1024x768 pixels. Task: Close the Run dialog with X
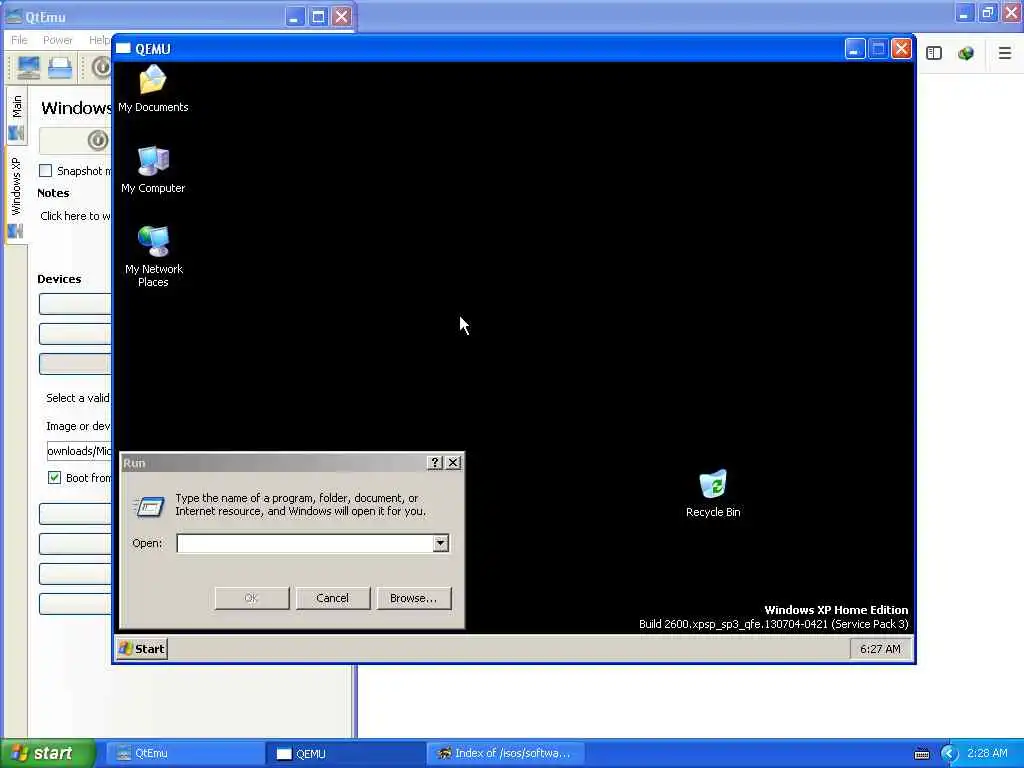pos(453,462)
